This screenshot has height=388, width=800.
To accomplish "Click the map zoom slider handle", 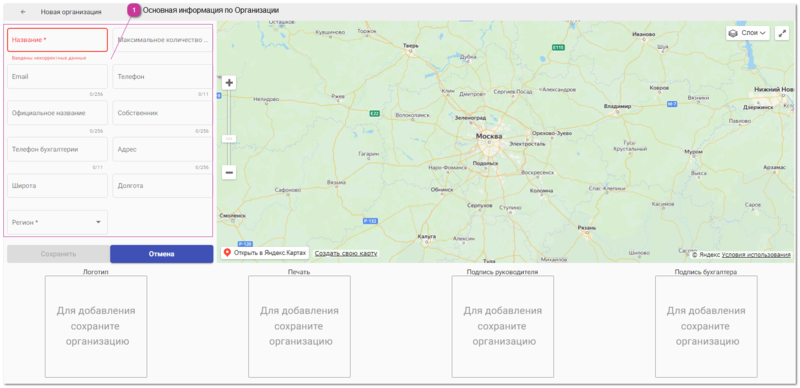I will [229, 138].
